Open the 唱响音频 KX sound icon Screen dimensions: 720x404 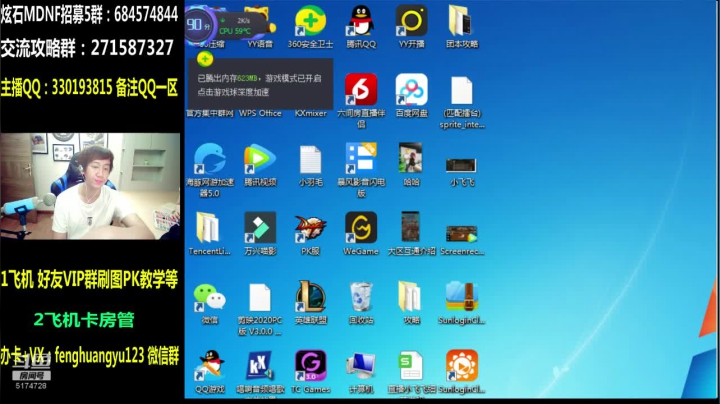pyautogui.click(x=260, y=372)
